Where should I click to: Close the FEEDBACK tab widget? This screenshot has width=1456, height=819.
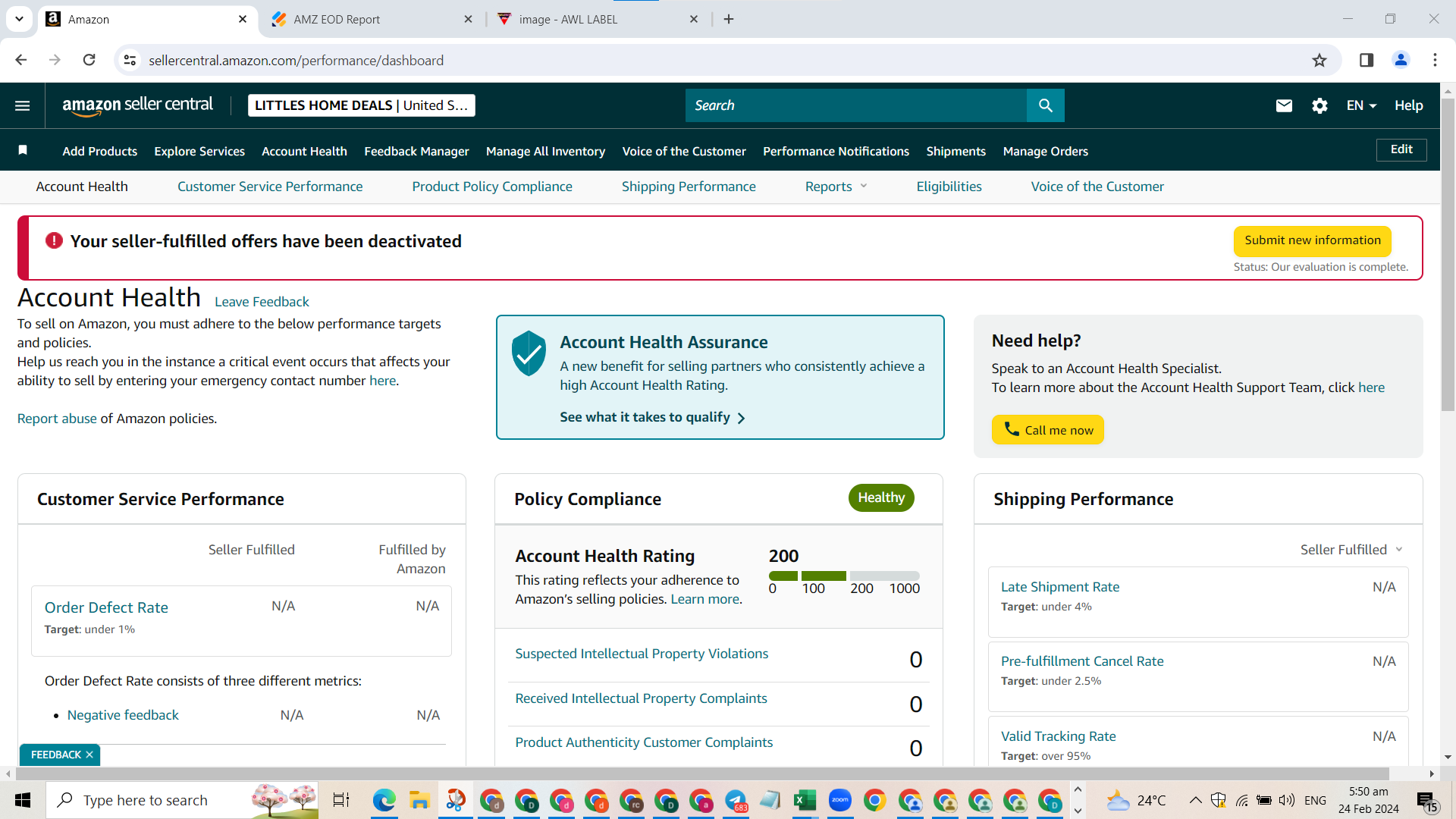click(89, 755)
